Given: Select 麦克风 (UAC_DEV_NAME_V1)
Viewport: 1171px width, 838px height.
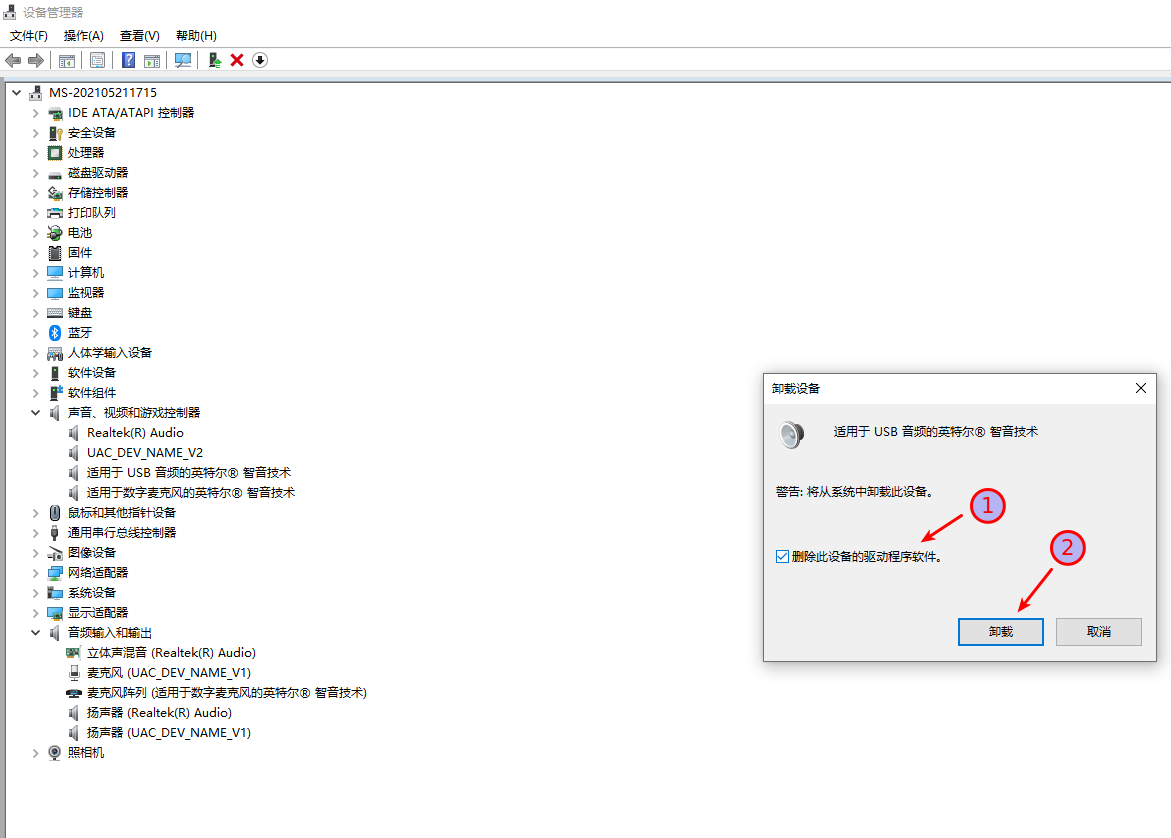Looking at the screenshot, I should [169, 673].
